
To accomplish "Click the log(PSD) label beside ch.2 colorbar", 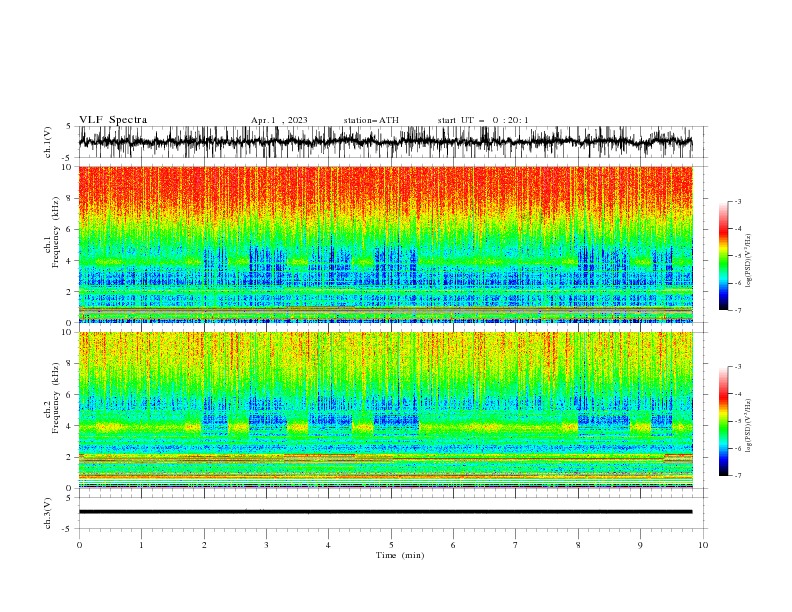I will point(748,425).
